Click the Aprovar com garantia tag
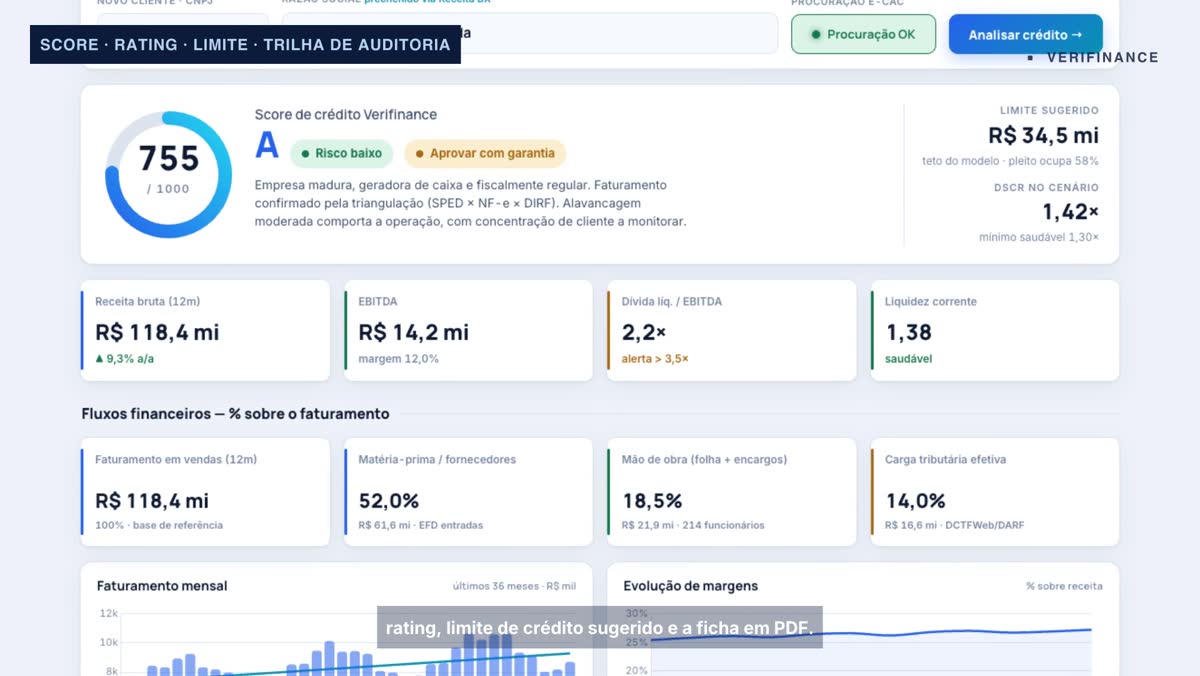The width and height of the screenshot is (1200, 676). point(485,153)
